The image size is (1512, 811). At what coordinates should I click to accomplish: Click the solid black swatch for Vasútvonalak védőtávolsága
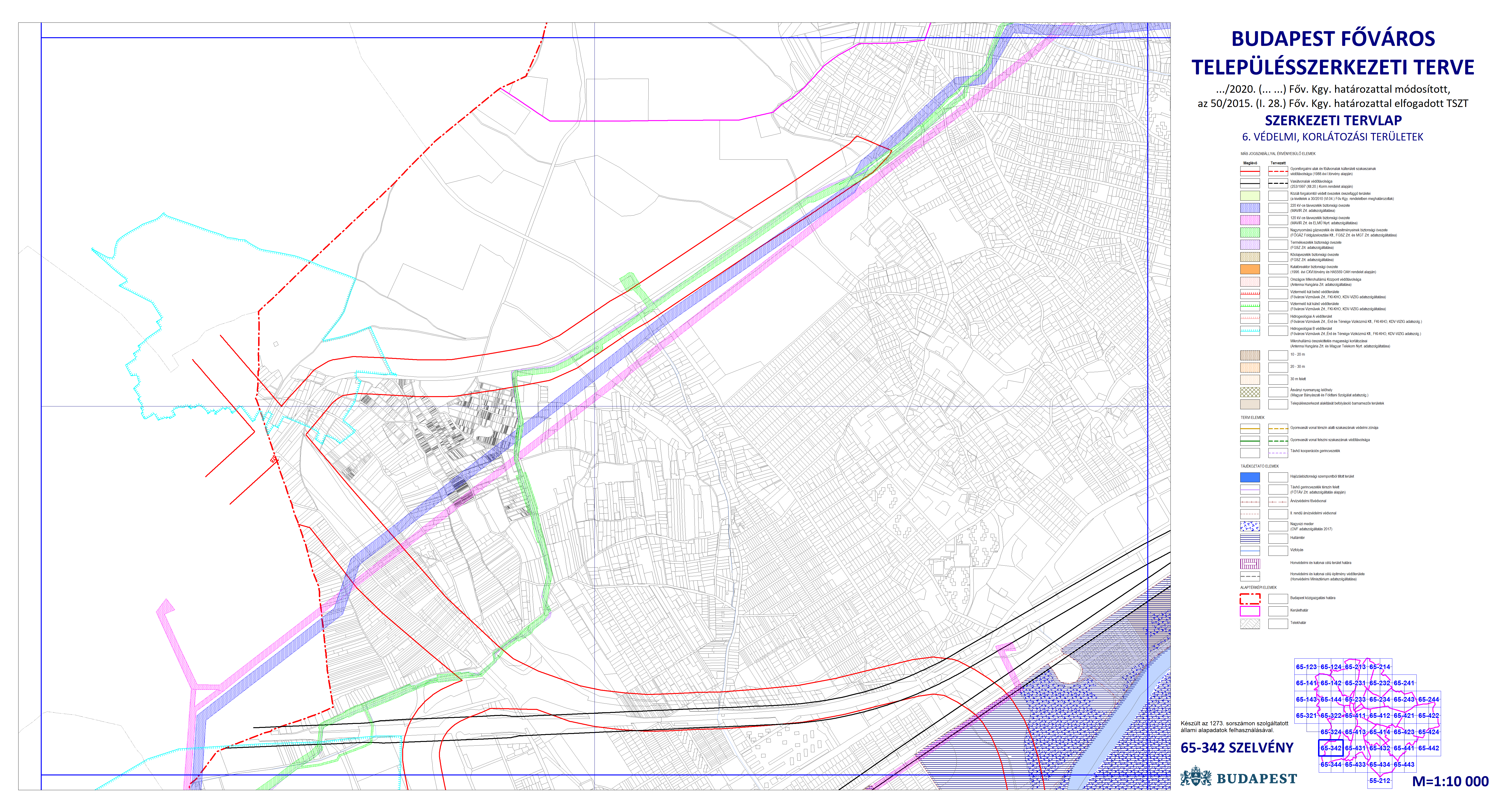(1250, 184)
